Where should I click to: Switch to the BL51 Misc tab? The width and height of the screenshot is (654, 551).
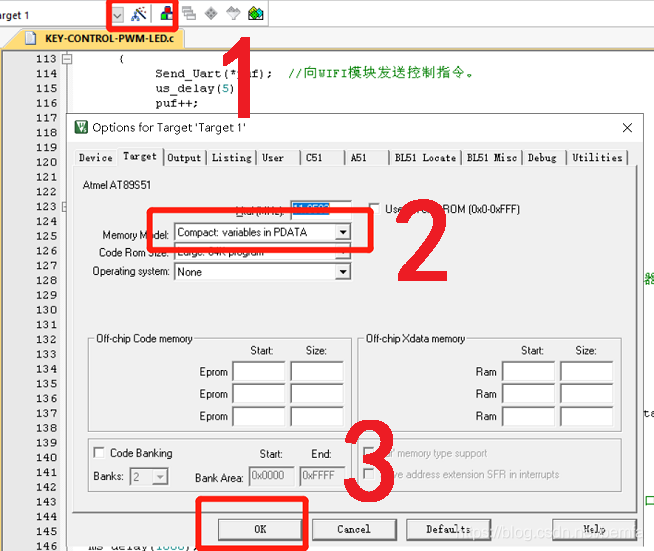(x=492, y=158)
